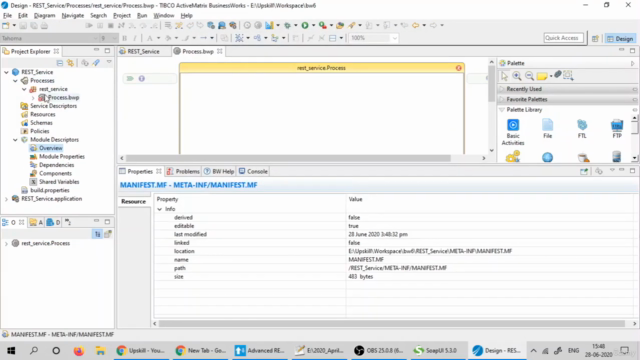Open the File menu
Screen dimensions: 640x360
tap(7, 16)
